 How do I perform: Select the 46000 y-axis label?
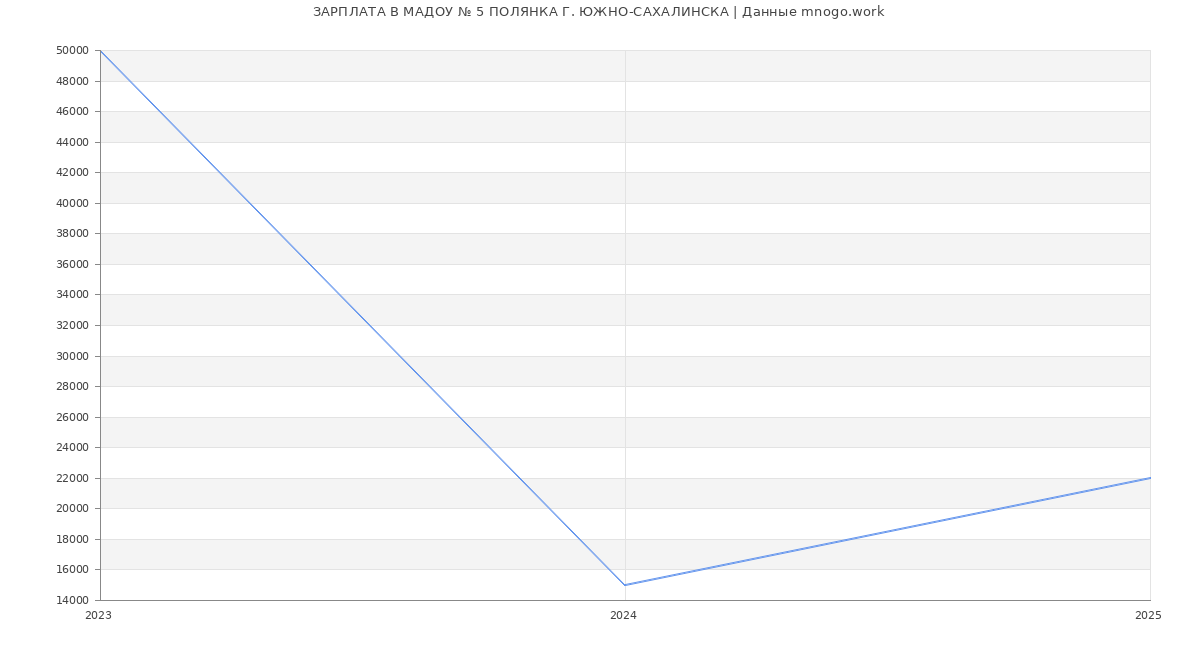coord(72,111)
